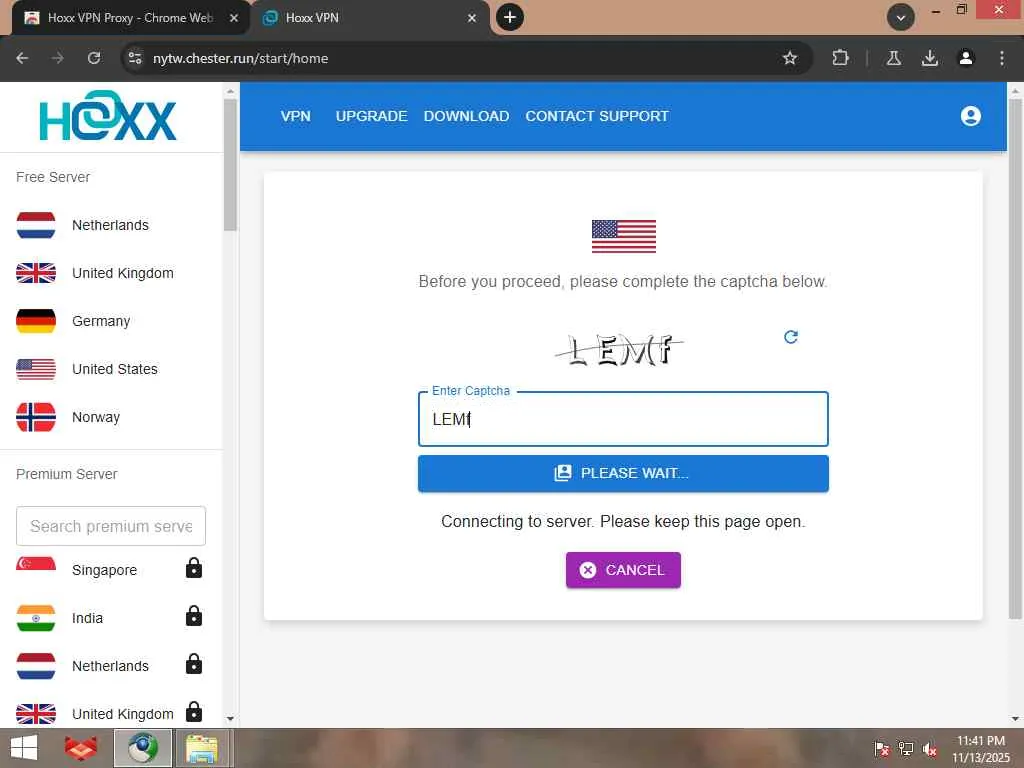Screen dimensions: 1024x768
Task: Click the United States flag in sidebar
Action: point(36,369)
